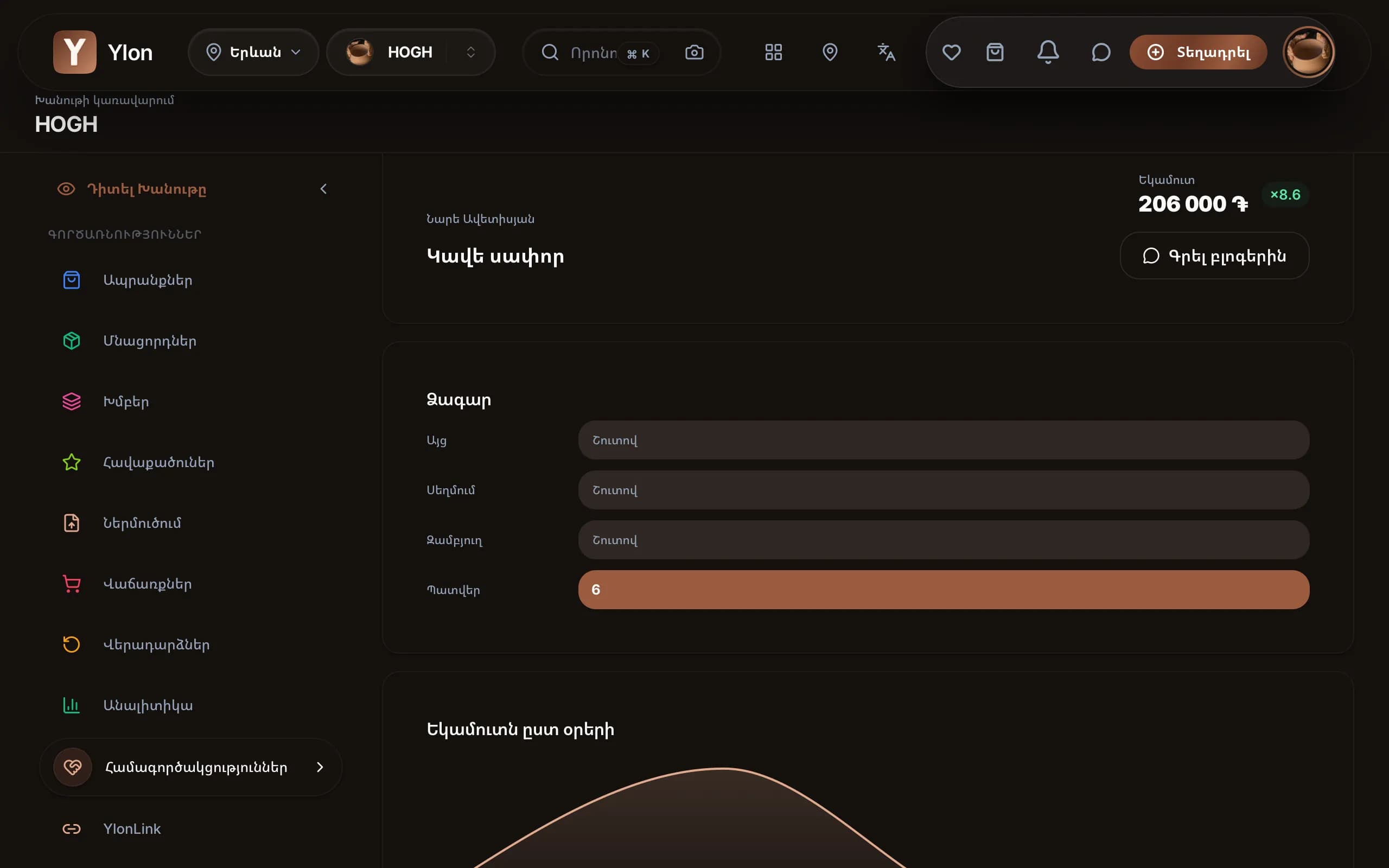
Task: Open the shopping bag icon in header
Action: coord(995,52)
